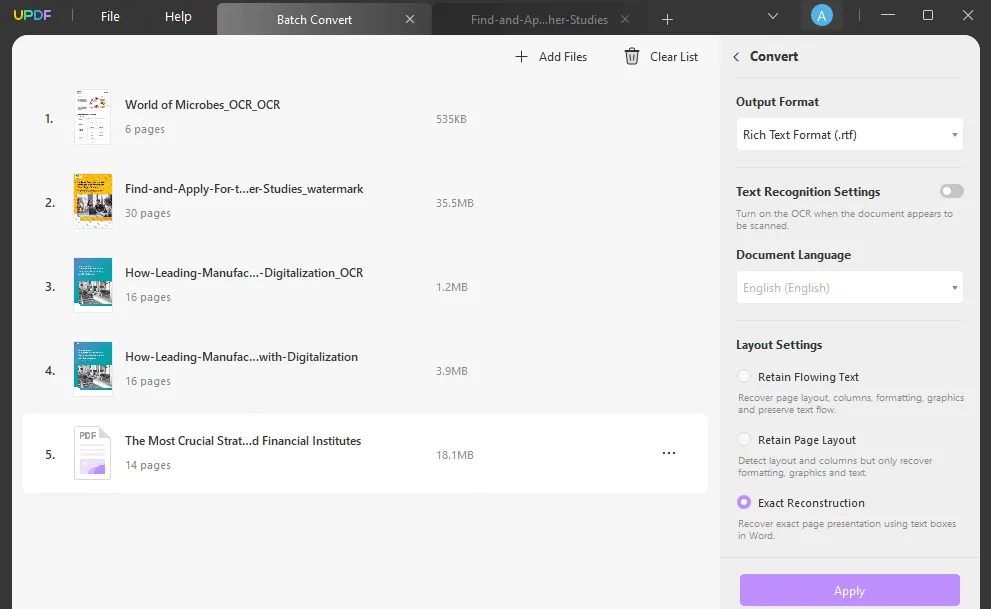Click the back arrow beside Convert

pyautogui.click(x=737, y=57)
